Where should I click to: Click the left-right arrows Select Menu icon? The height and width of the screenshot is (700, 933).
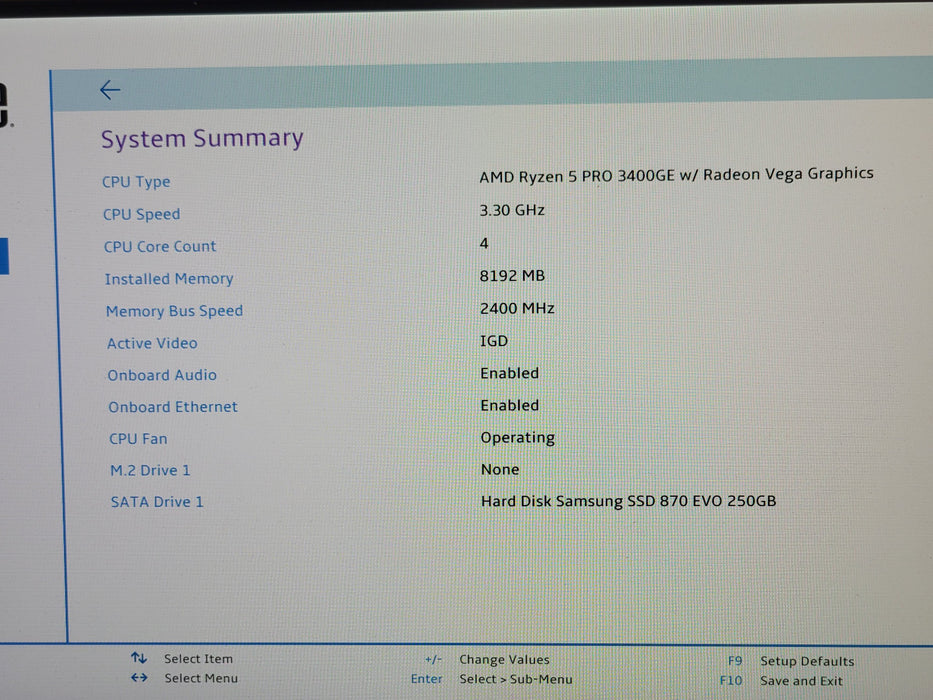(x=139, y=677)
